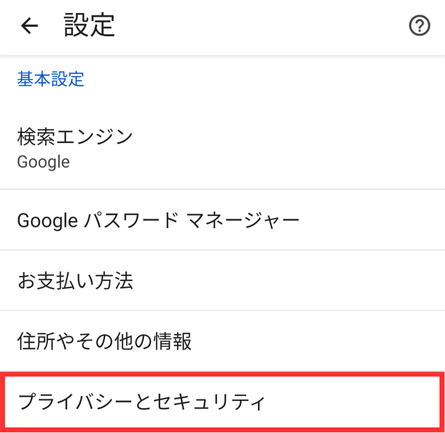Open プライバシーとセキュリティ settings
445x433 pixels.
[222, 402]
